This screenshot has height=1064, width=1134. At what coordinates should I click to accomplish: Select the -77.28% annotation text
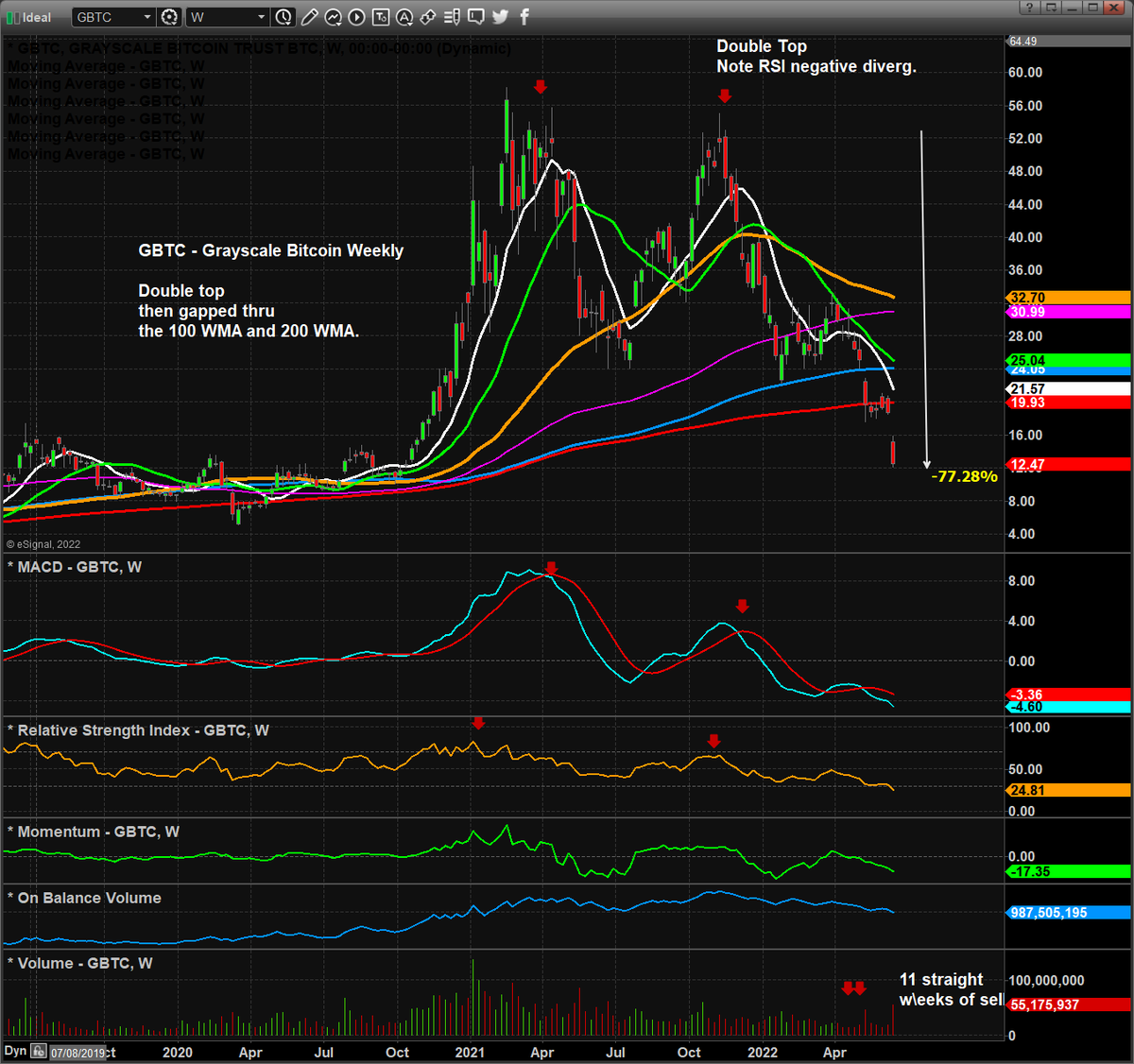tap(964, 476)
